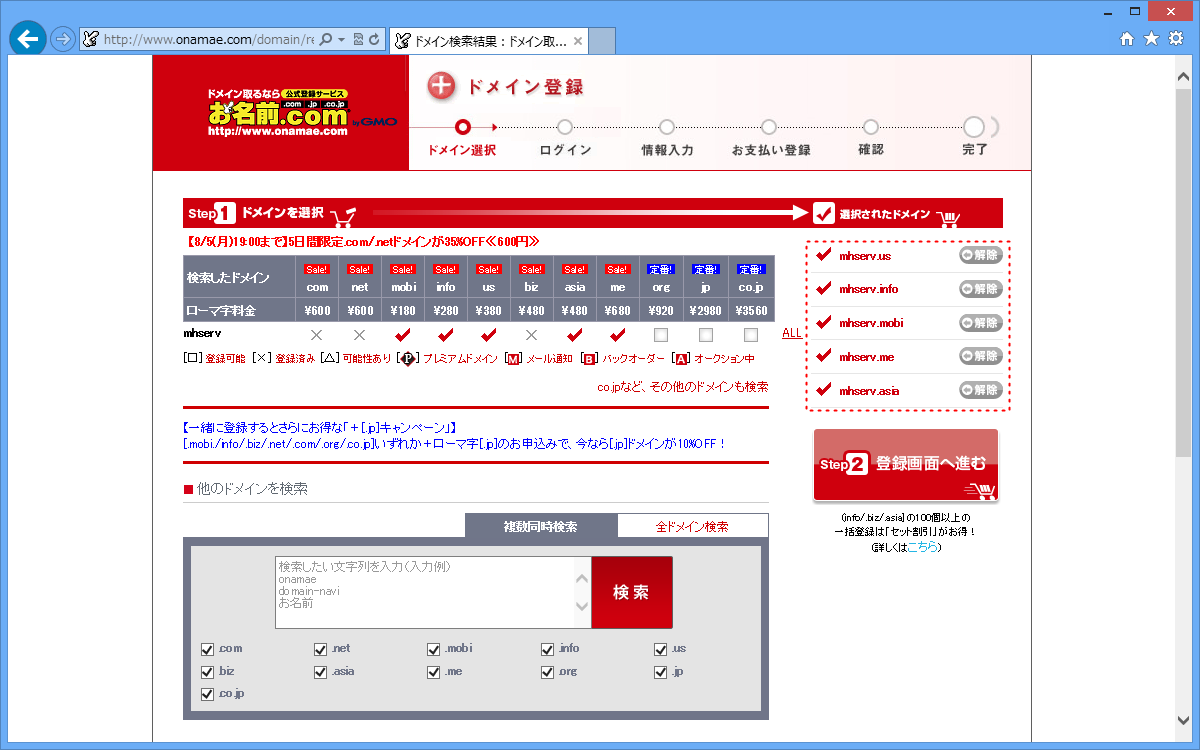Open the browser tools gear icon
1200x750 pixels.
tap(1176, 39)
